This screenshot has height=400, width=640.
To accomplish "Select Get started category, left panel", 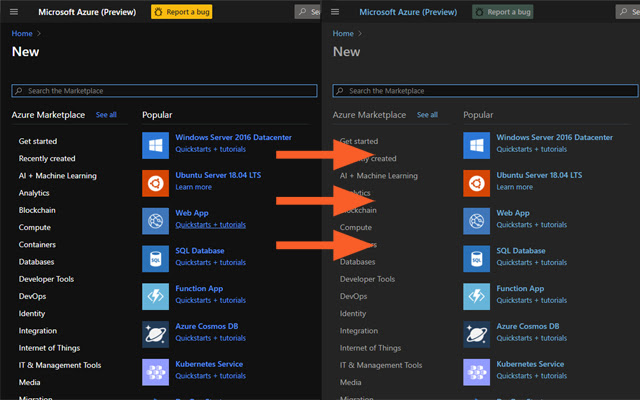I will (38, 141).
